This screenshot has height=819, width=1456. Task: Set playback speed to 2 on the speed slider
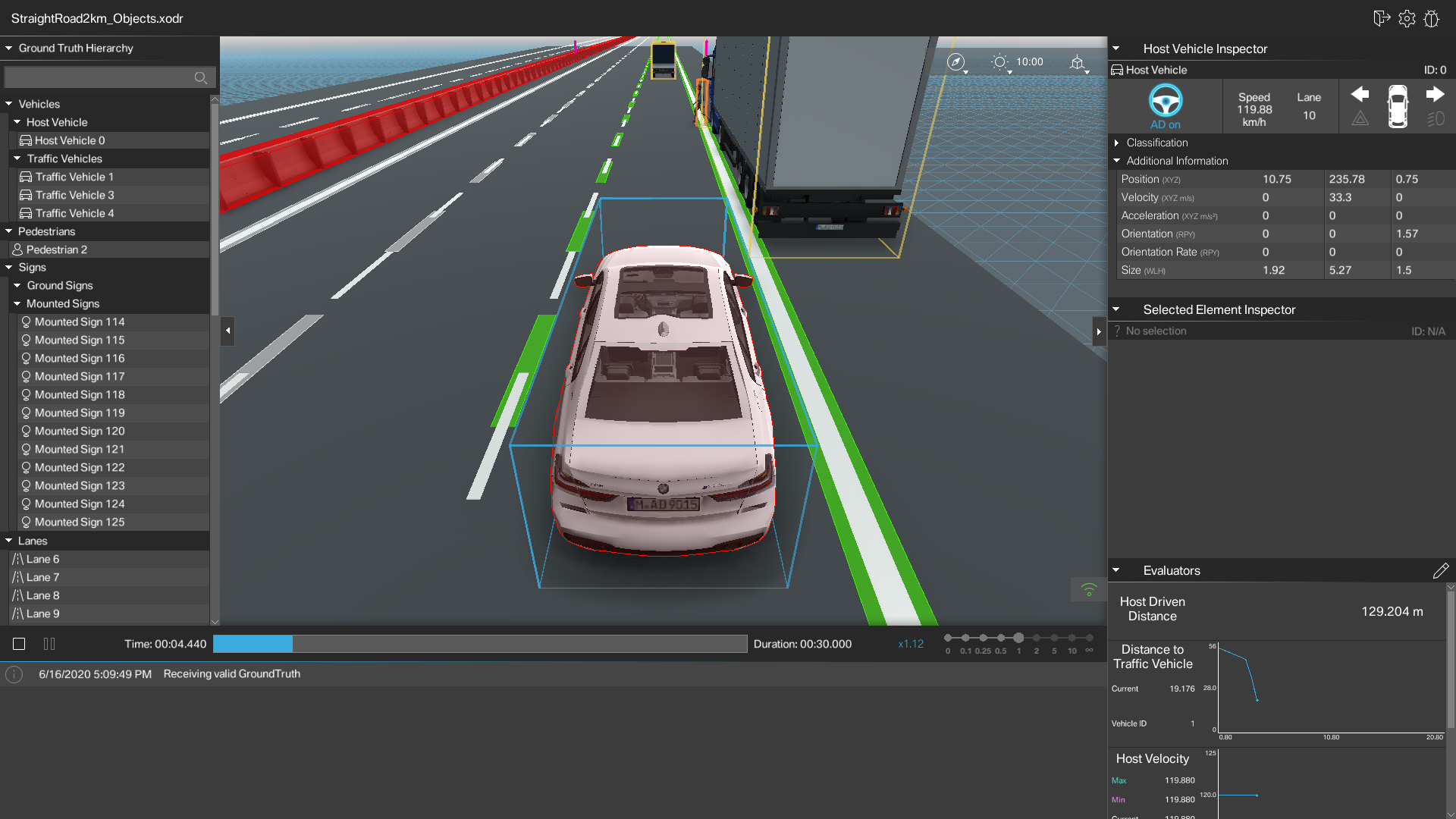pyautogui.click(x=1036, y=638)
